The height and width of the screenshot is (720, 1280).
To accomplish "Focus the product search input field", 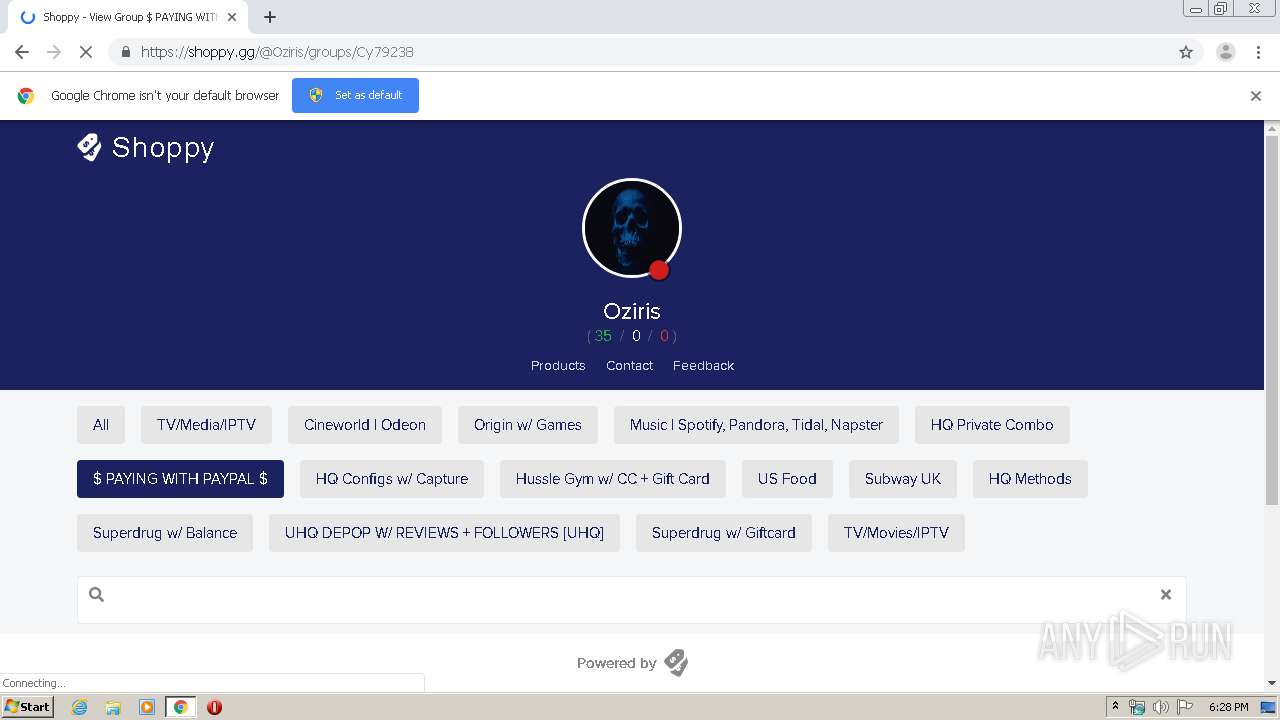I will (632, 600).
